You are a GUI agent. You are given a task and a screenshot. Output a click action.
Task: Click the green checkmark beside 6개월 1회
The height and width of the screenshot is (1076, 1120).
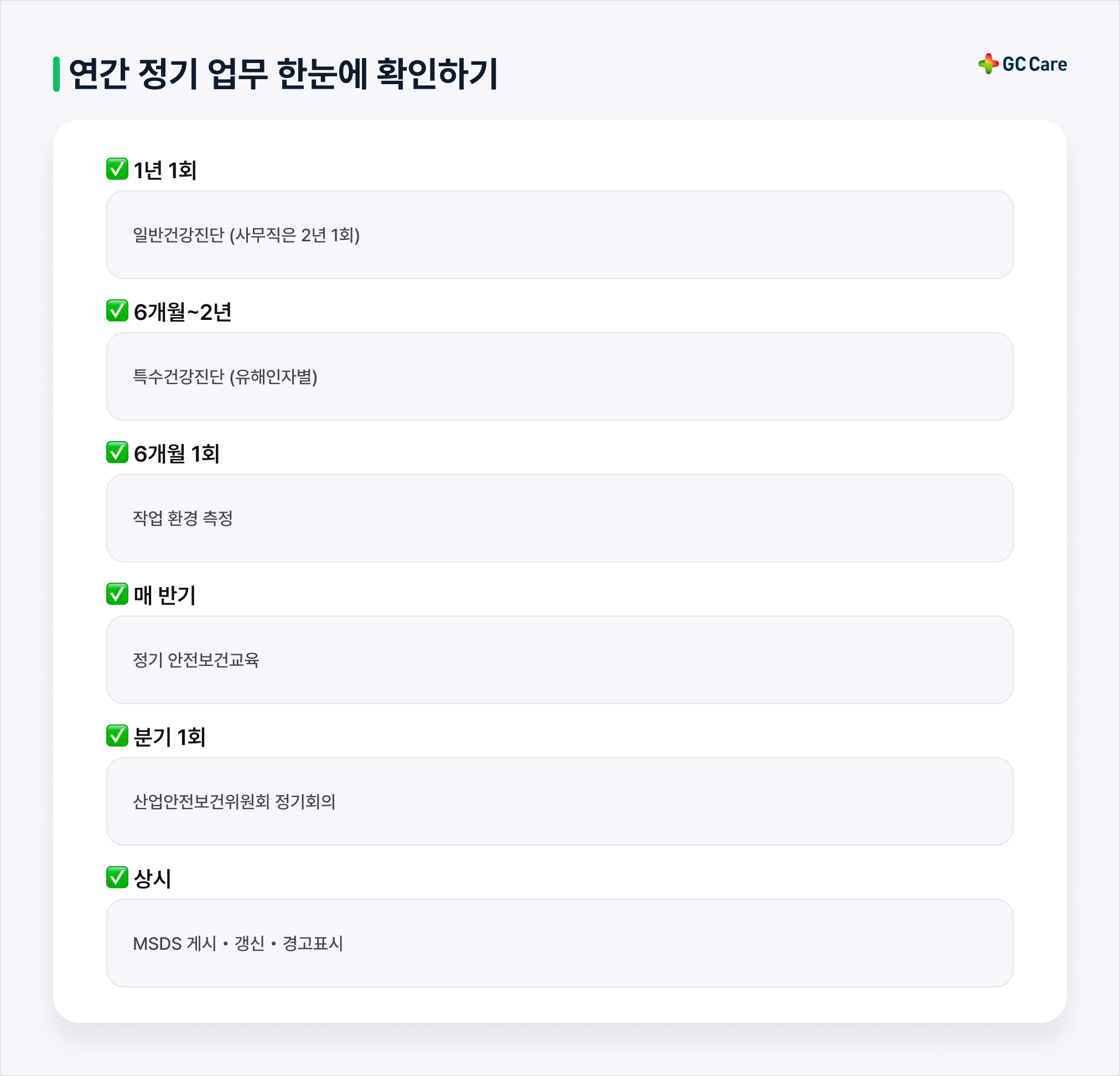point(117,453)
